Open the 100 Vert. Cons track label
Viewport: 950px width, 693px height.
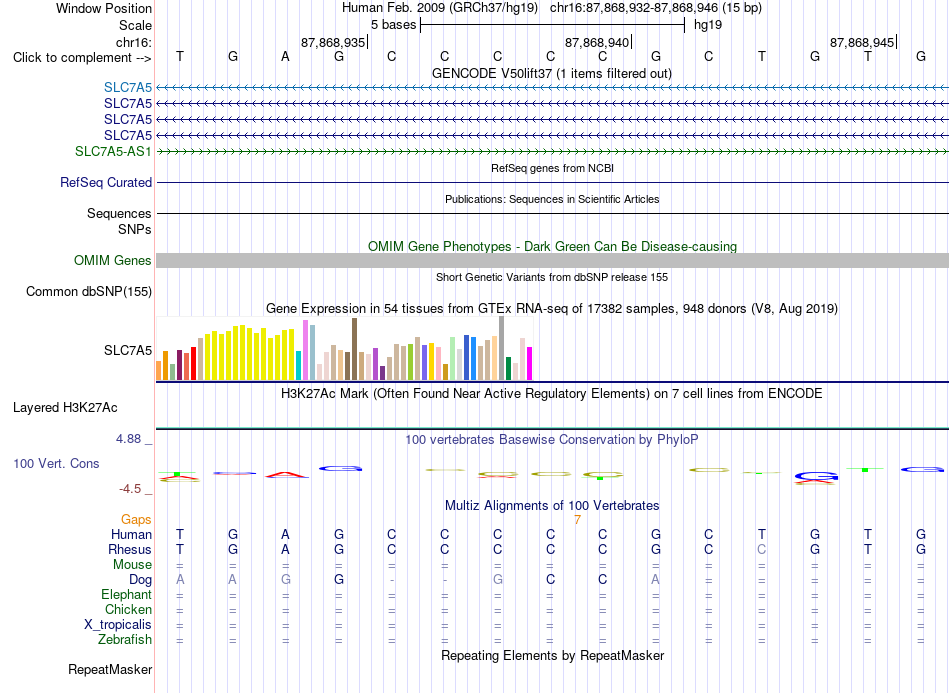tap(56, 463)
